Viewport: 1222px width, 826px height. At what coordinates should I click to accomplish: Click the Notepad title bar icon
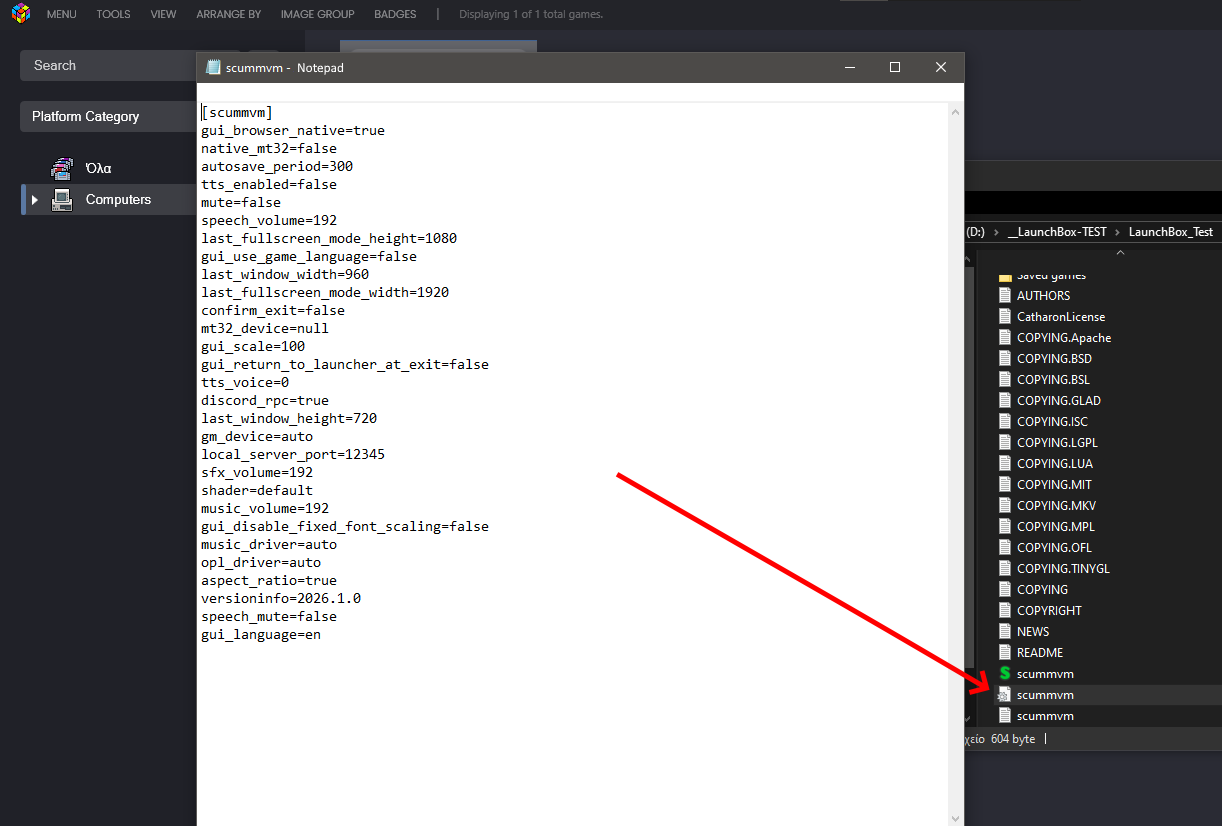pos(213,67)
